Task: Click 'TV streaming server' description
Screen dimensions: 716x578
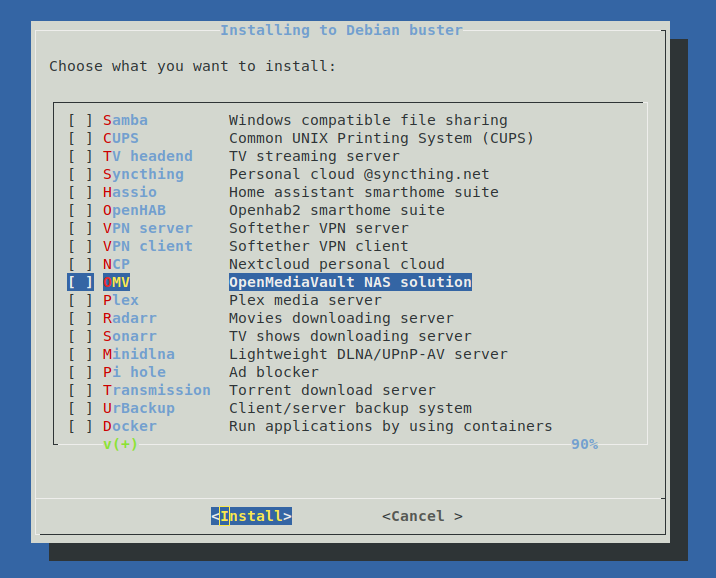Action: (314, 156)
